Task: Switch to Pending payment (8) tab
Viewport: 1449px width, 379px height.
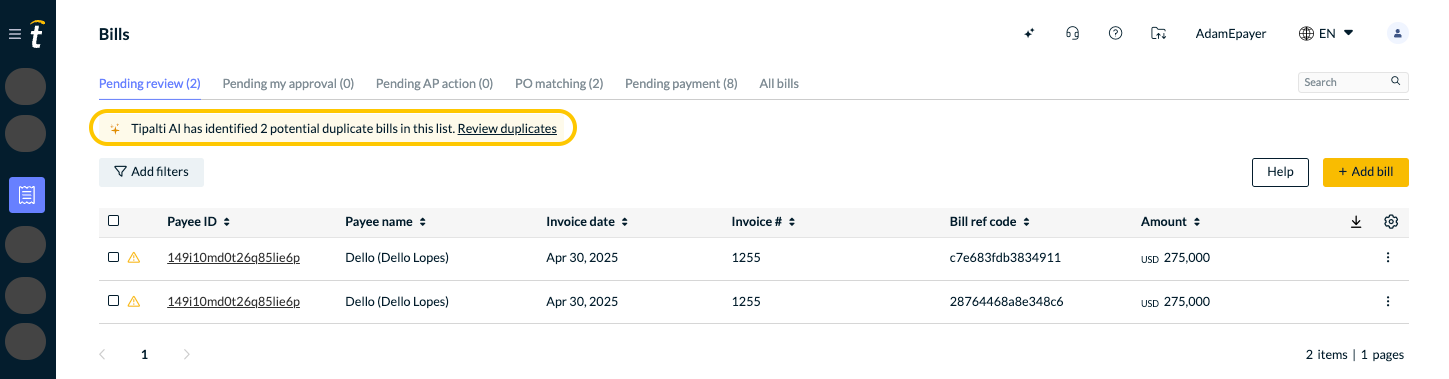Action: click(681, 84)
